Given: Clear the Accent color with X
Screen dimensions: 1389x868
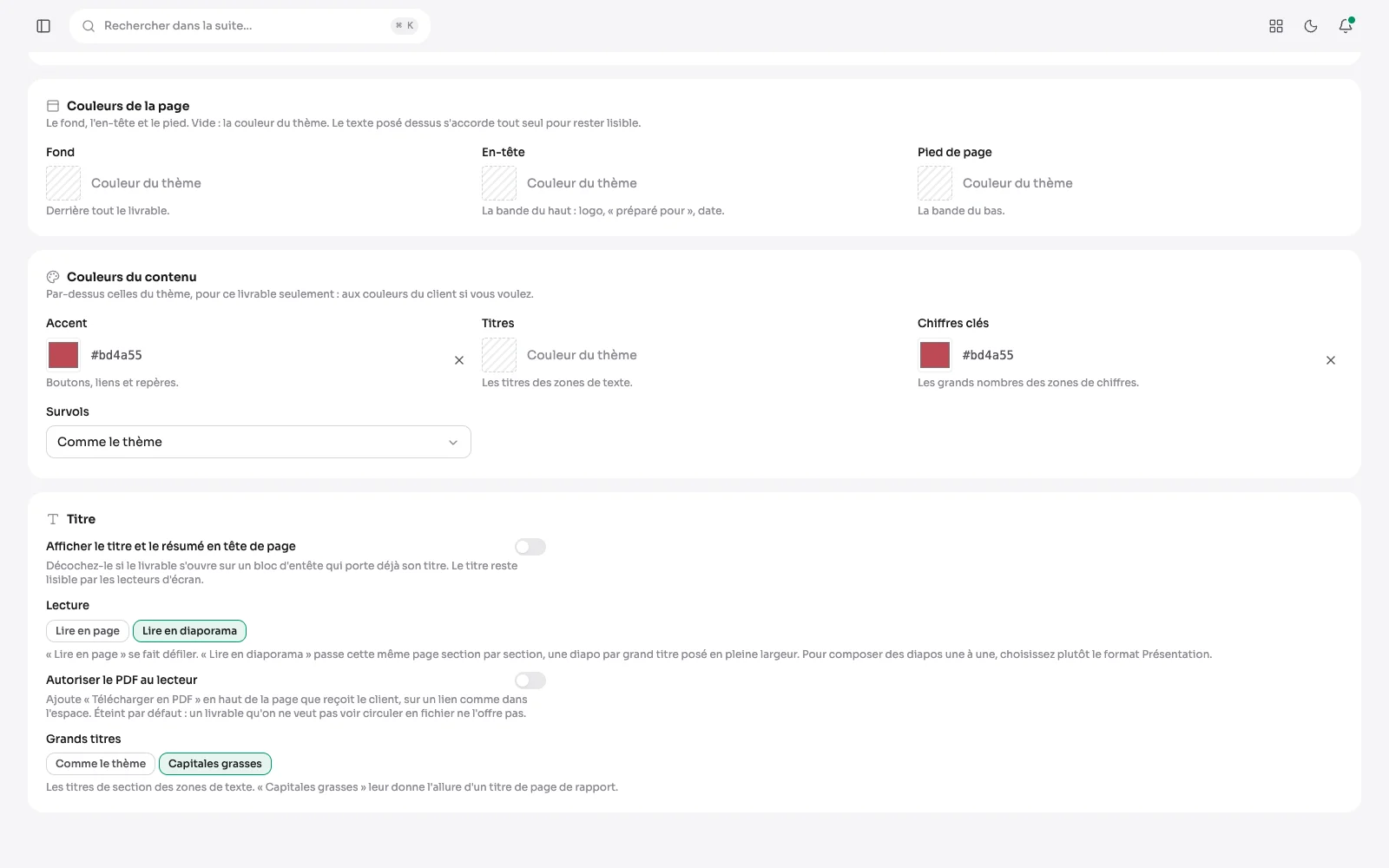Looking at the screenshot, I should tap(459, 360).
